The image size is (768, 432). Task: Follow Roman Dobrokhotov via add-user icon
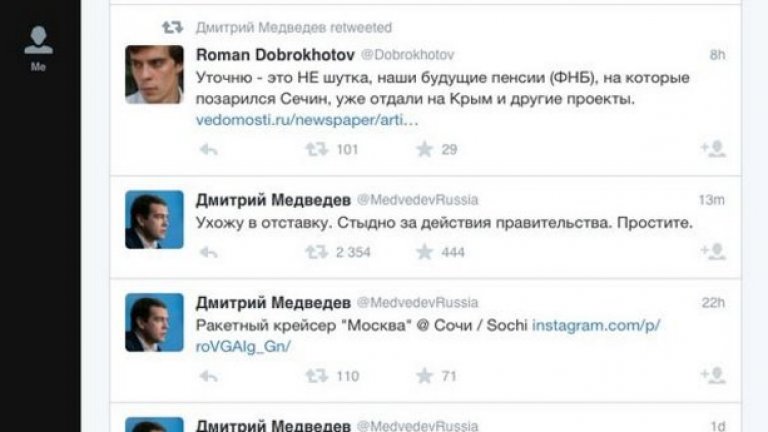pyautogui.click(x=712, y=149)
